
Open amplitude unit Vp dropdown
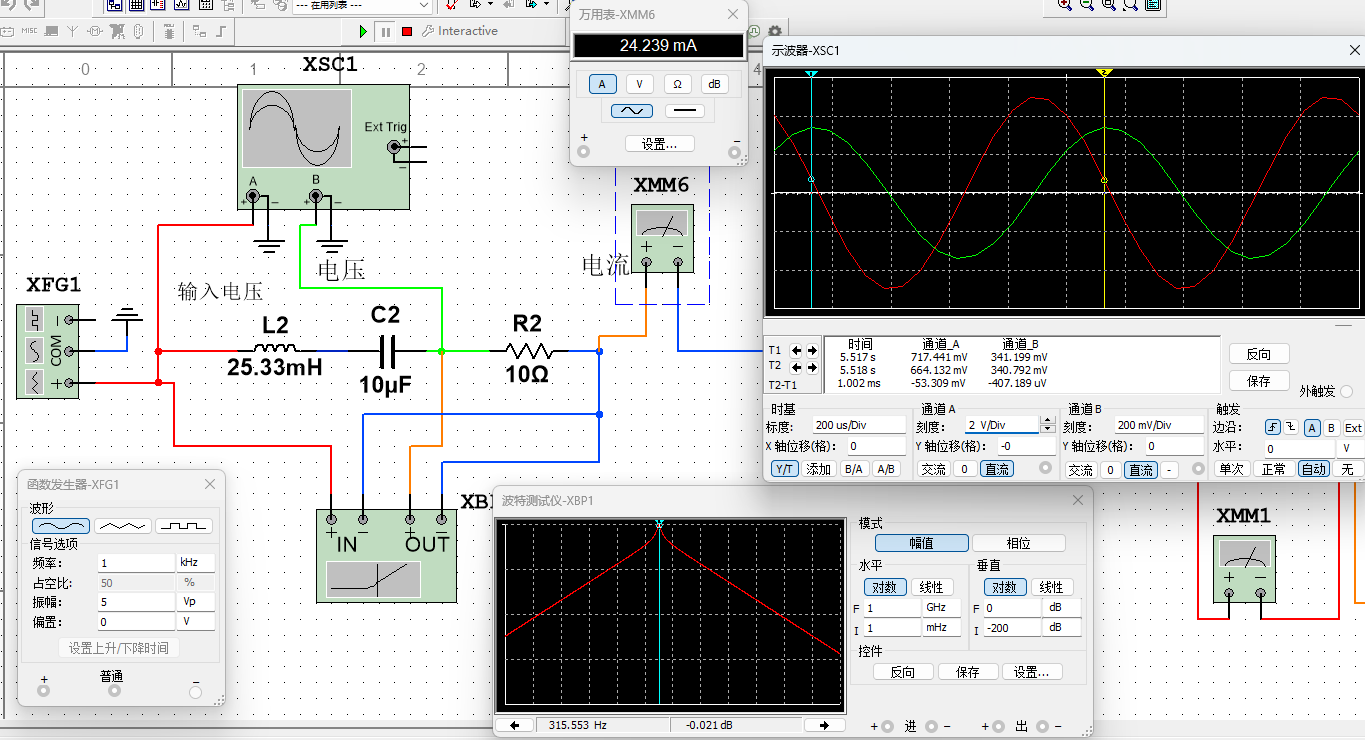(x=196, y=602)
